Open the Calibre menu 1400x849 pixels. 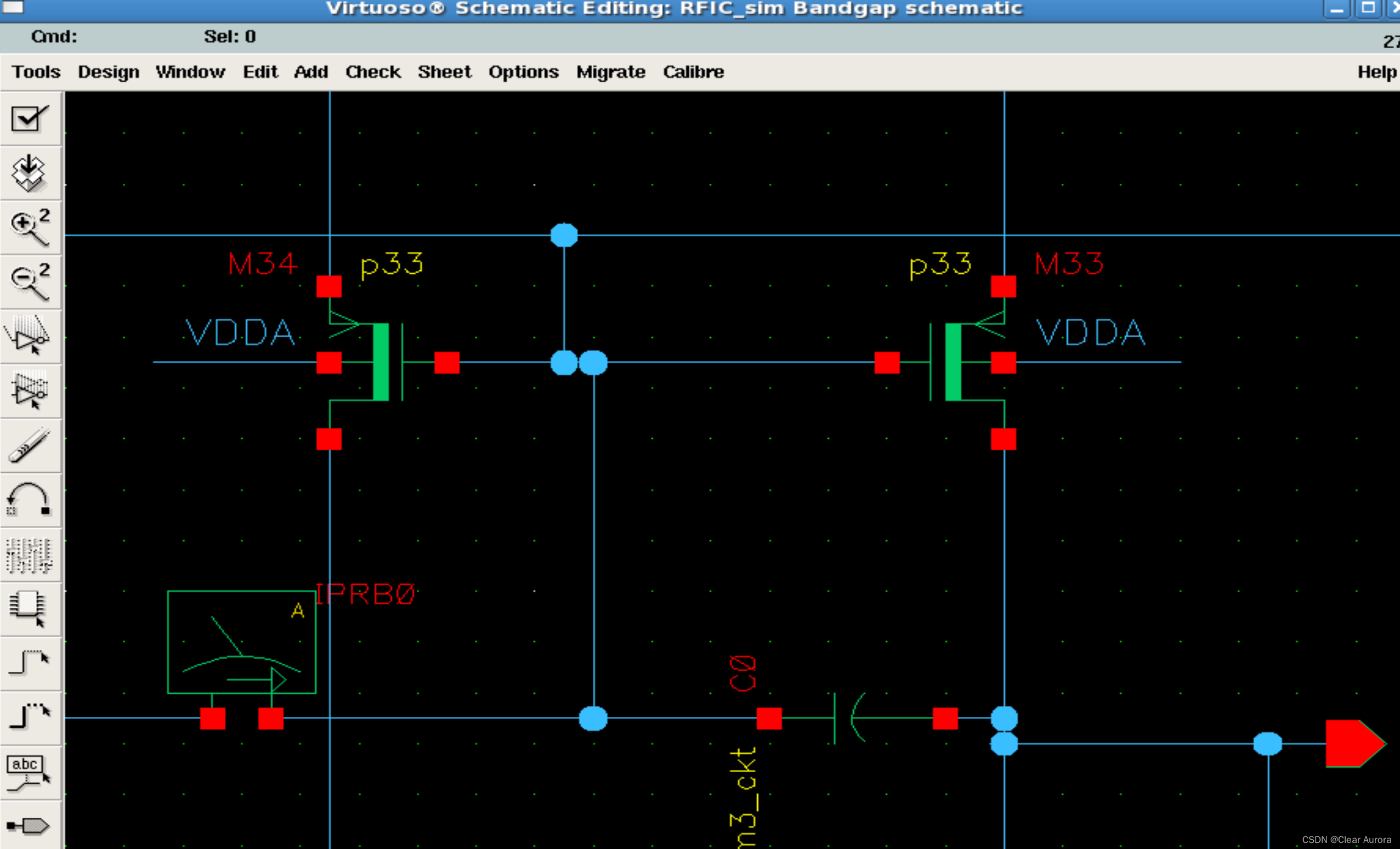(693, 72)
